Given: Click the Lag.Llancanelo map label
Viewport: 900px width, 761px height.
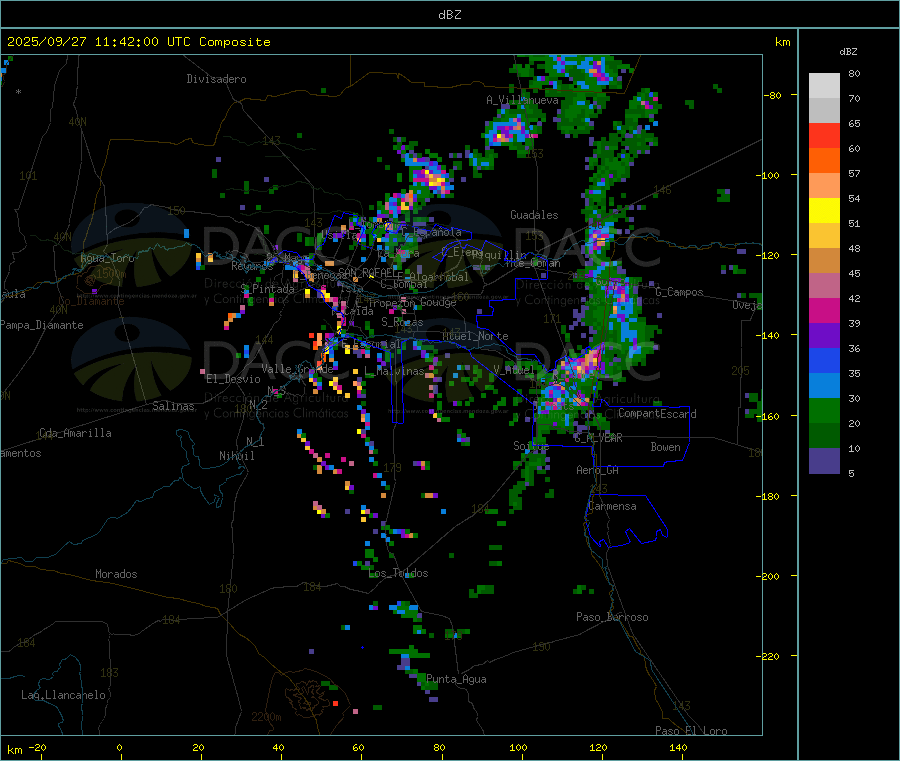Looking at the screenshot, I should click(64, 695).
